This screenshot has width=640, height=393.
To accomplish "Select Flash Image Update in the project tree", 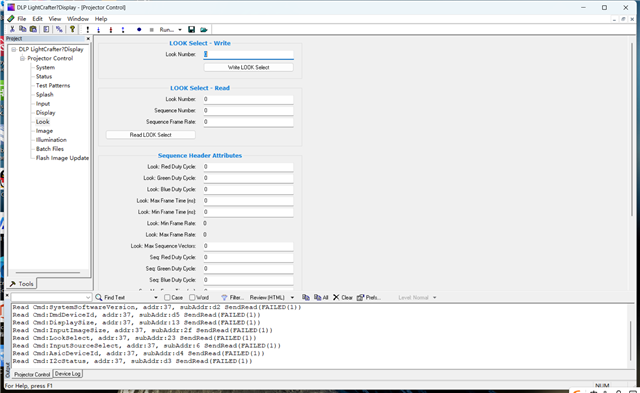I will pyautogui.click(x=62, y=158).
